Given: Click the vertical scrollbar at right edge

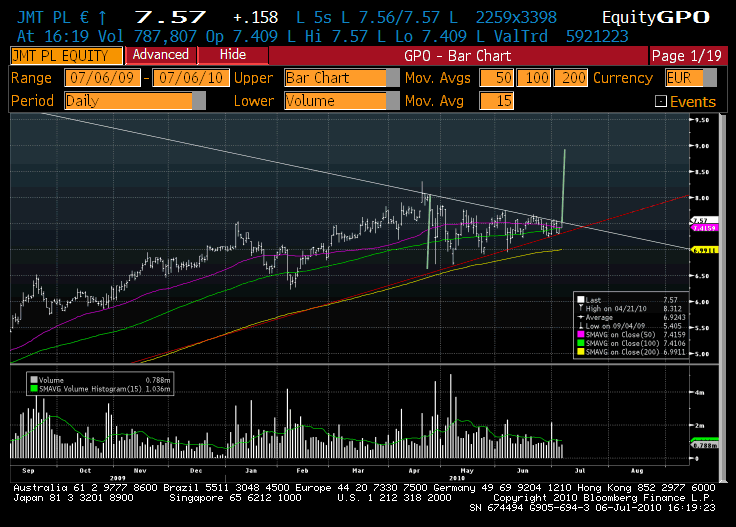Looking at the screenshot, I should point(722,296).
